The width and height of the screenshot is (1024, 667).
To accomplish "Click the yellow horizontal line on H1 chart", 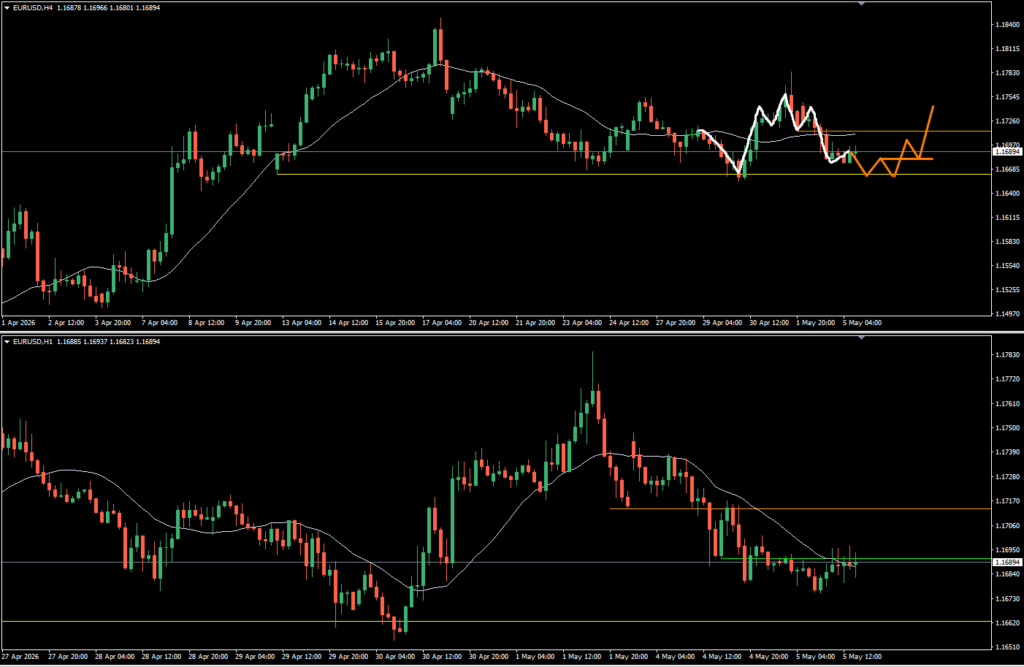I will (x=496, y=621).
